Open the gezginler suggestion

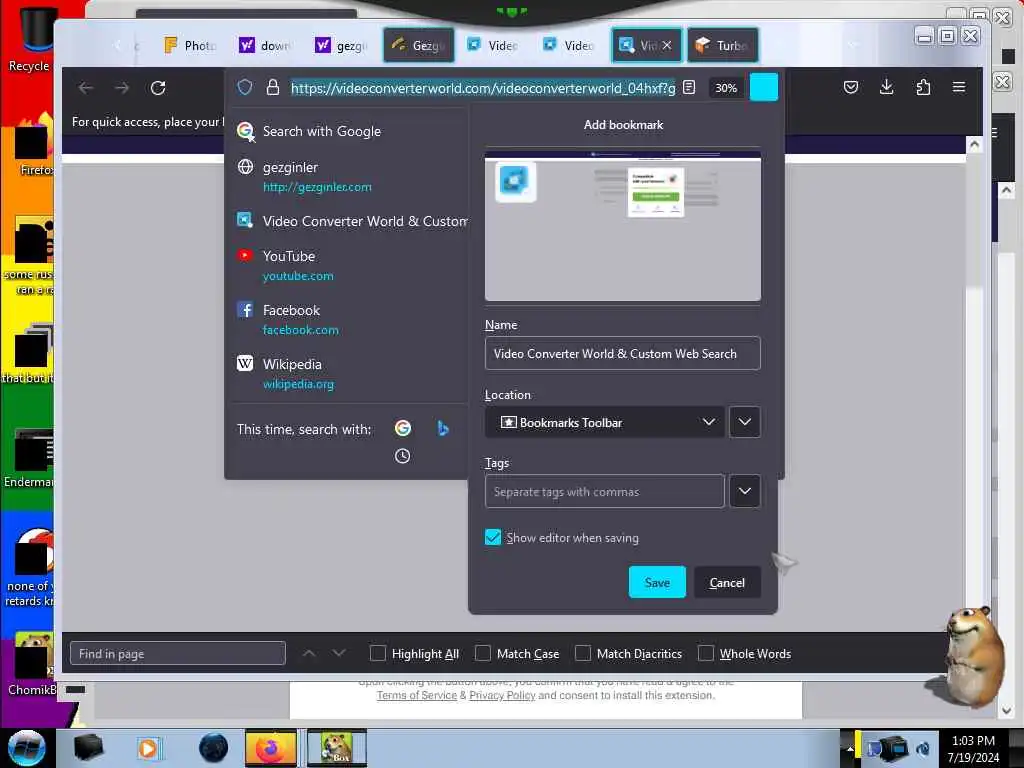pyautogui.click(x=346, y=176)
